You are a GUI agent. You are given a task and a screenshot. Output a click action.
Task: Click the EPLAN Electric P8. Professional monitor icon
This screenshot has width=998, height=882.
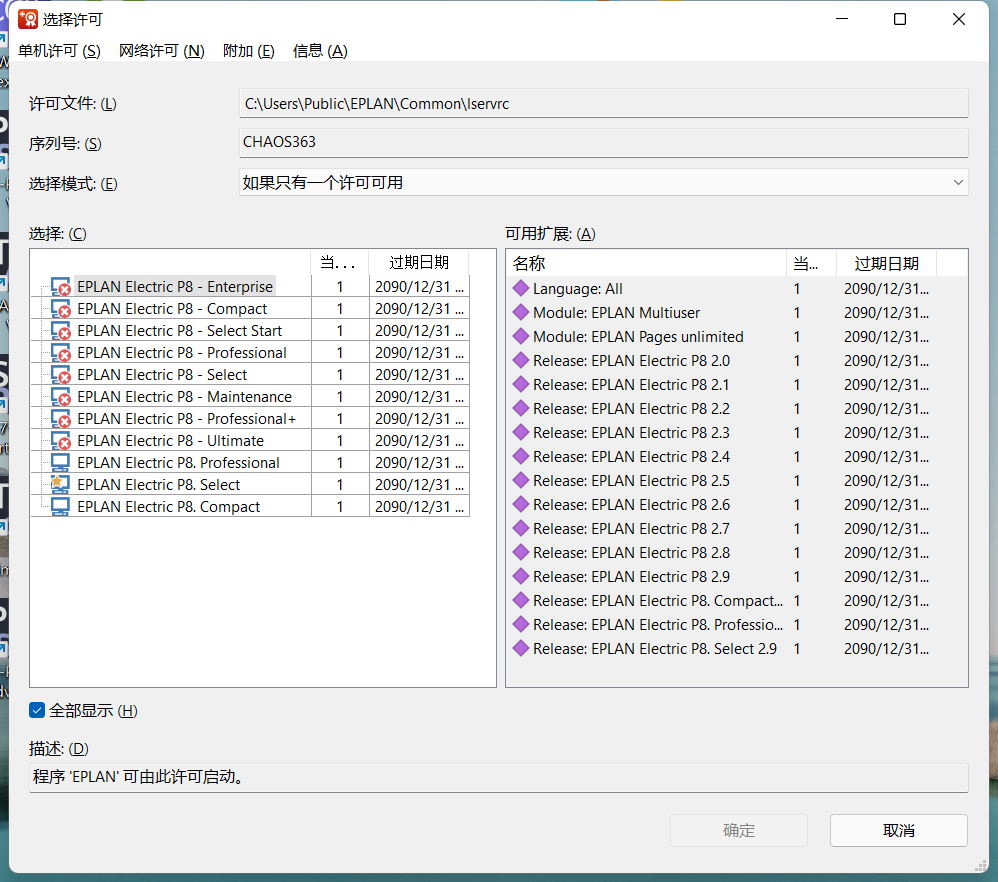(x=60, y=463)
